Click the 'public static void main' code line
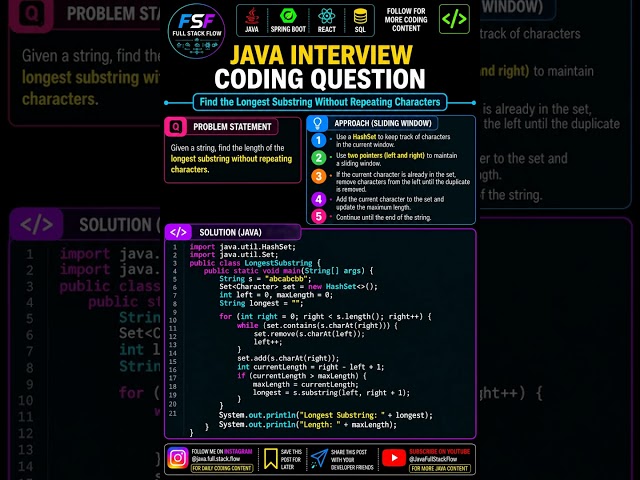 point(289,271)
